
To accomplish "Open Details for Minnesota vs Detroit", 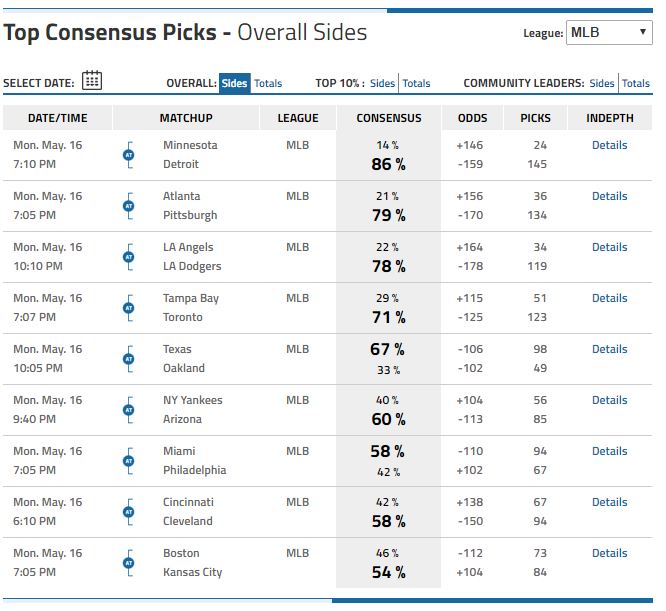I will 609,145.
